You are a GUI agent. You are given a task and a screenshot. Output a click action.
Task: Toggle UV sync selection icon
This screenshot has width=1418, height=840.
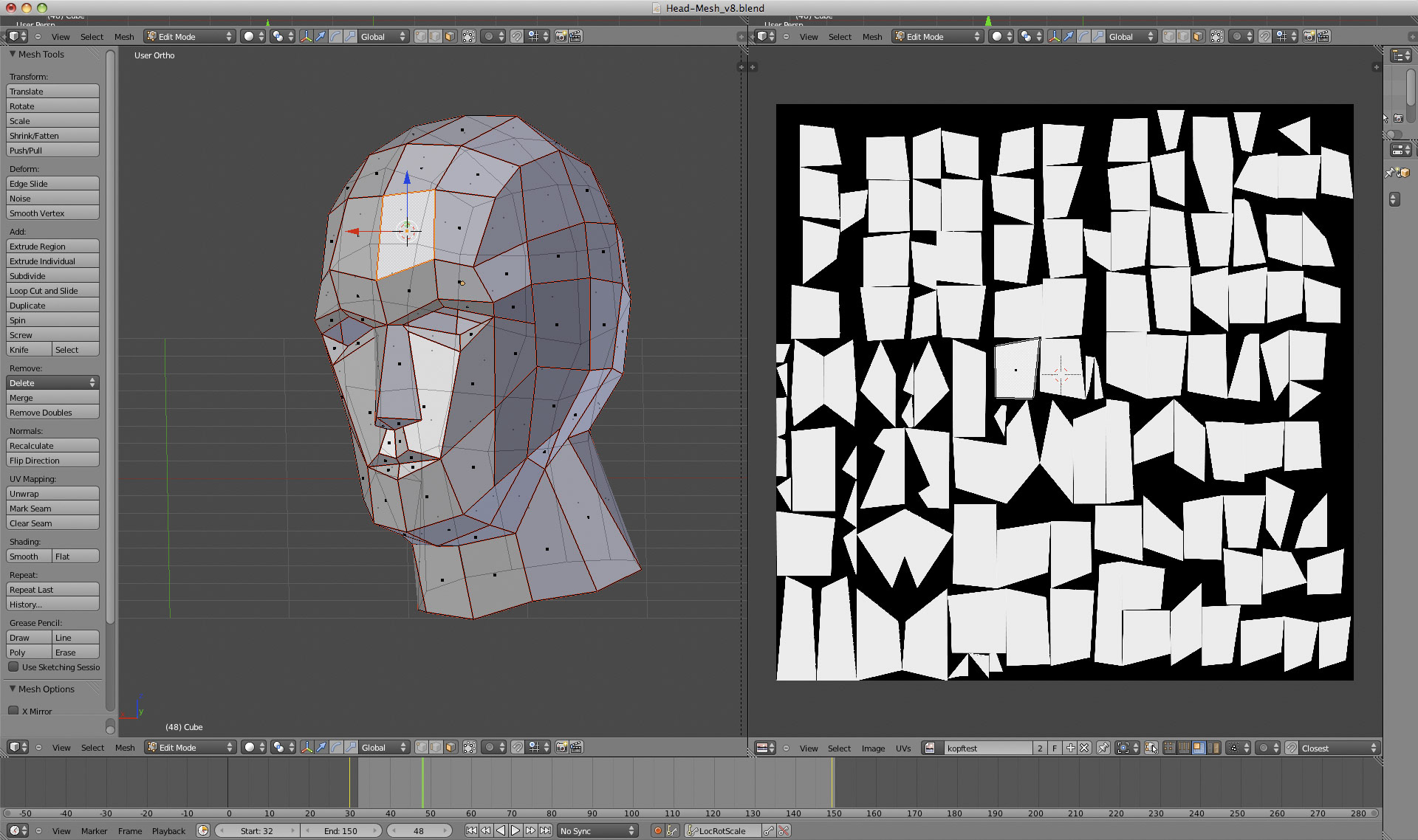click(1151, 748)
